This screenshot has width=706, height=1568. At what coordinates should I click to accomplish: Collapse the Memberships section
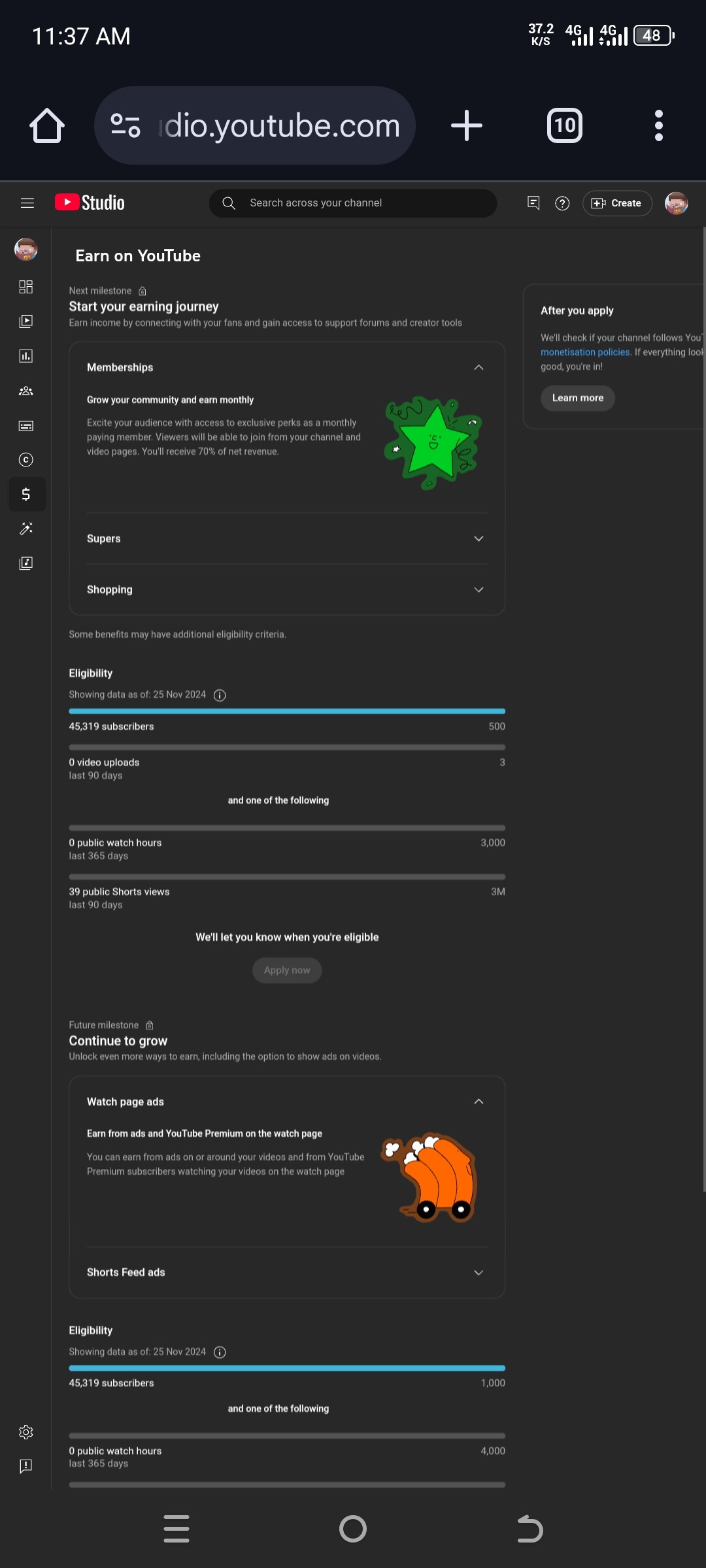pyautogui.click(x=479, y=367)
